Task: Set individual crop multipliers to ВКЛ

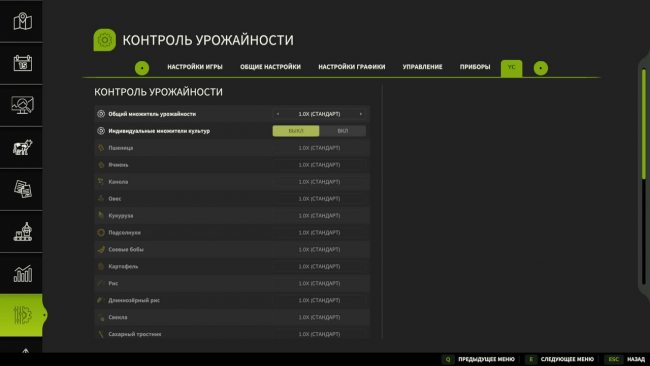Action: [x=342, y=131]
